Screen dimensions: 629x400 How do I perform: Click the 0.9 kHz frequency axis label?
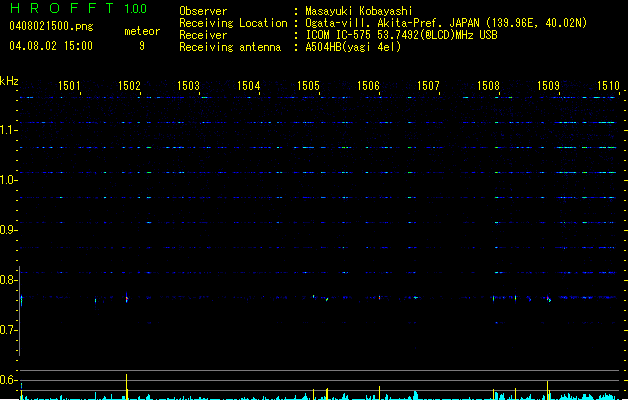(x=8, y=230)
